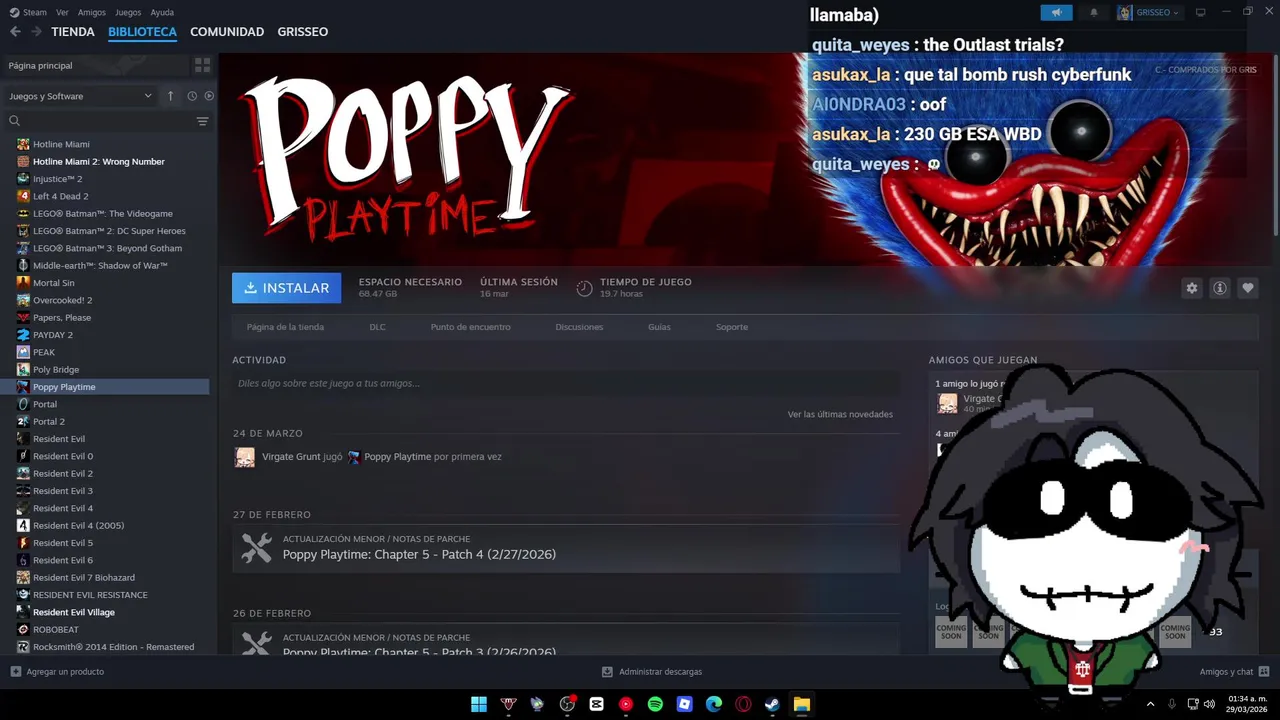The image size is (1280, 720).
Task: Select Left 4 Dead 2 in library
Action: (x=60, y=196)
